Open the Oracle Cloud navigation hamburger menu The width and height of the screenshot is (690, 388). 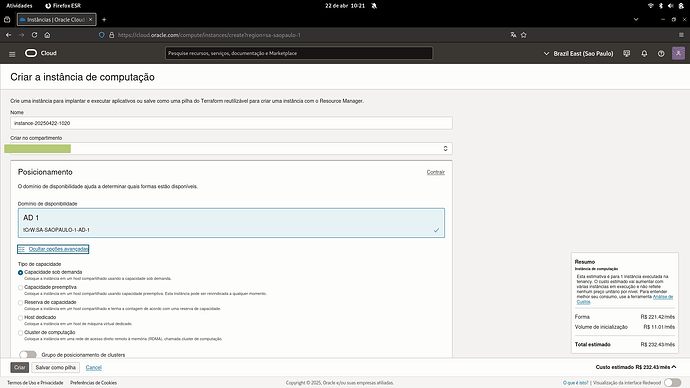[12, 54]
